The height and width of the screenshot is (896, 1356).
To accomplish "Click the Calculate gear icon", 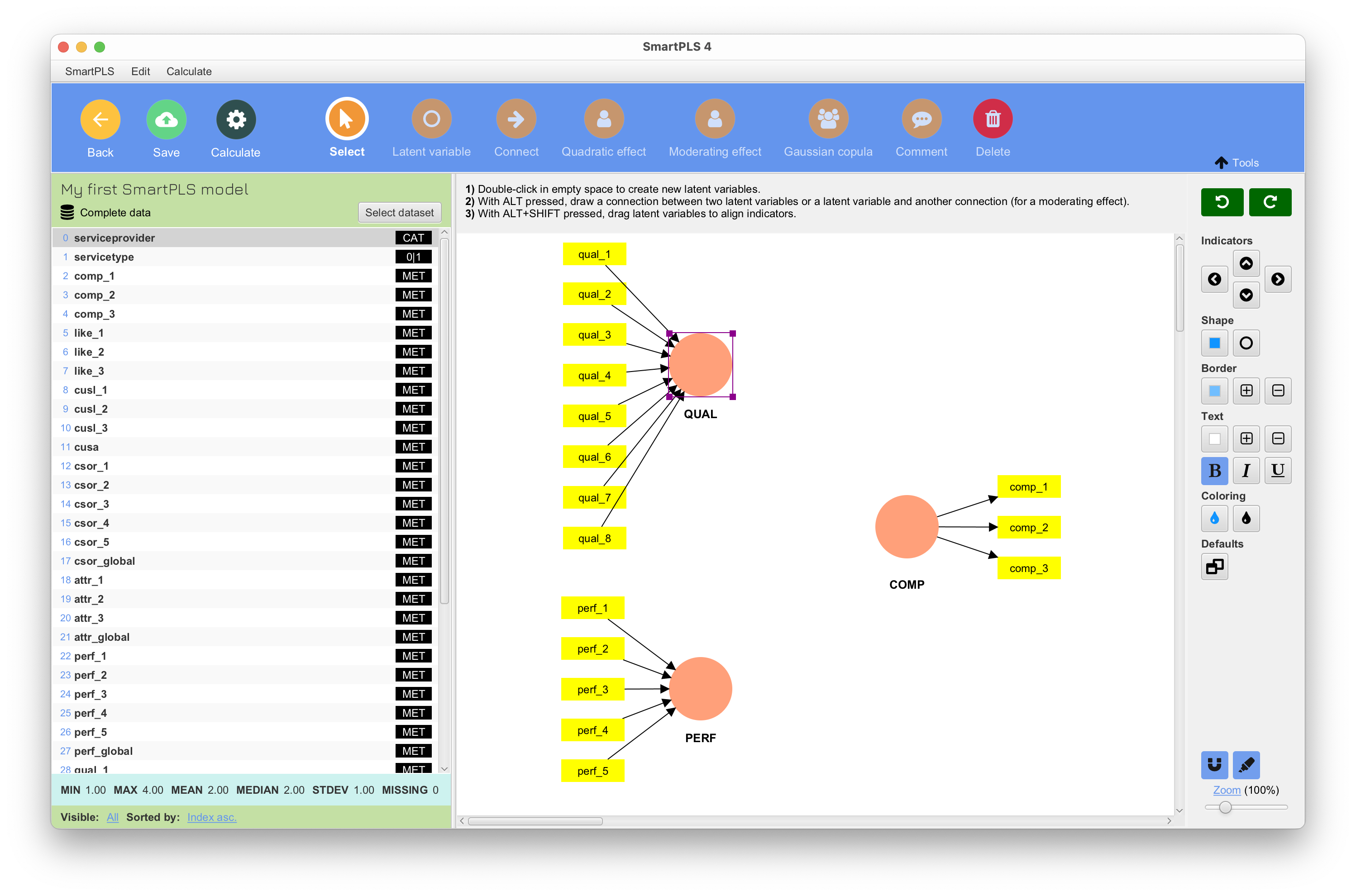I will [235, 119].
